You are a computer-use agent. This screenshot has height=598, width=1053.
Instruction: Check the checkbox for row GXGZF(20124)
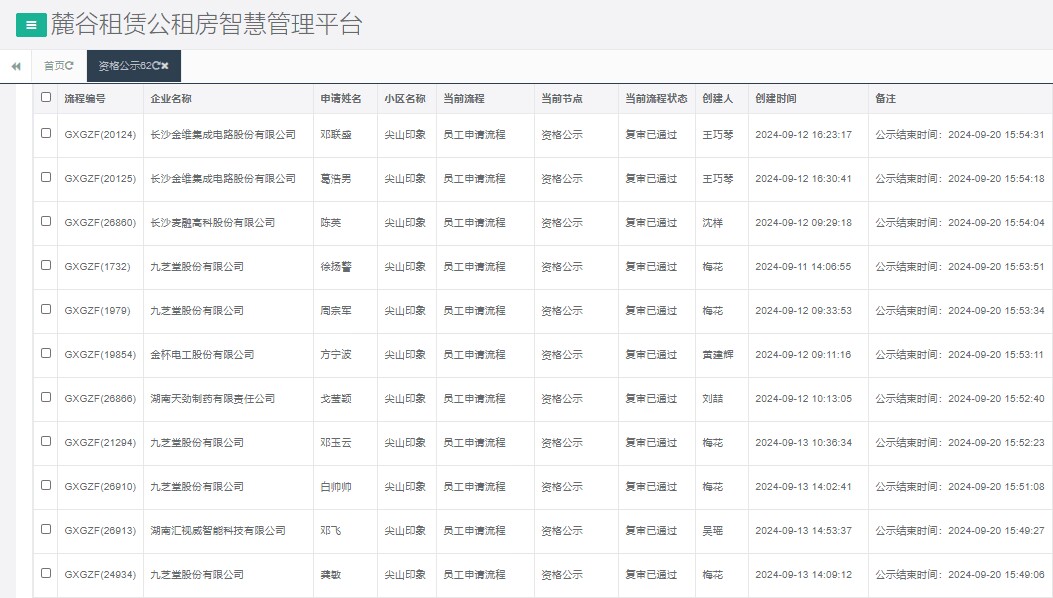[45, 135]
